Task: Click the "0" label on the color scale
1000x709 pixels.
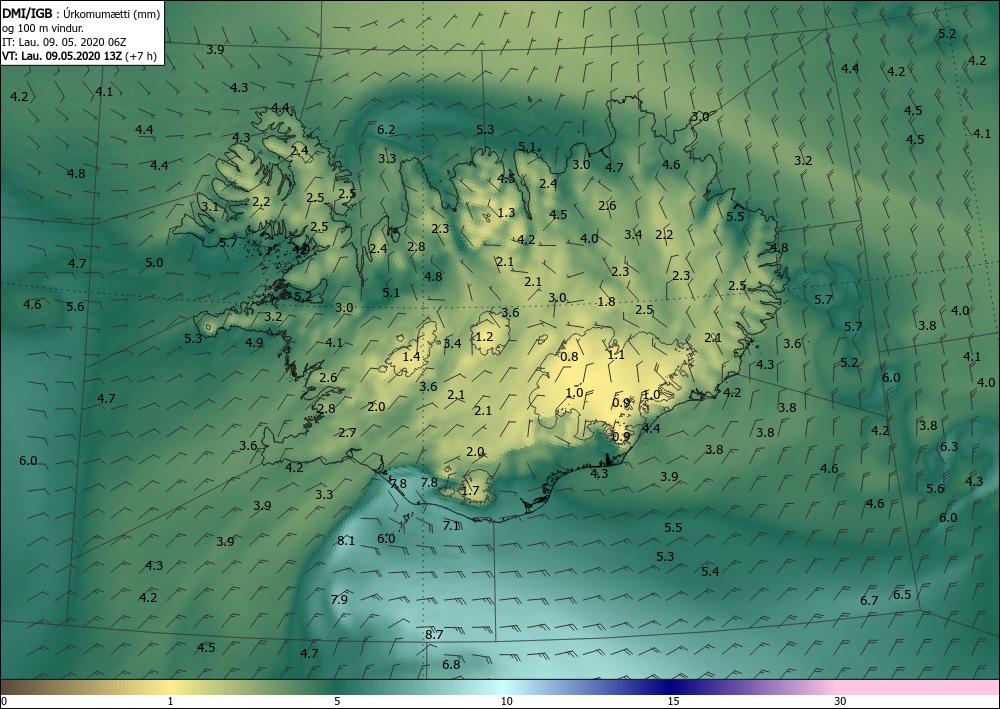Action: point(4,701)
